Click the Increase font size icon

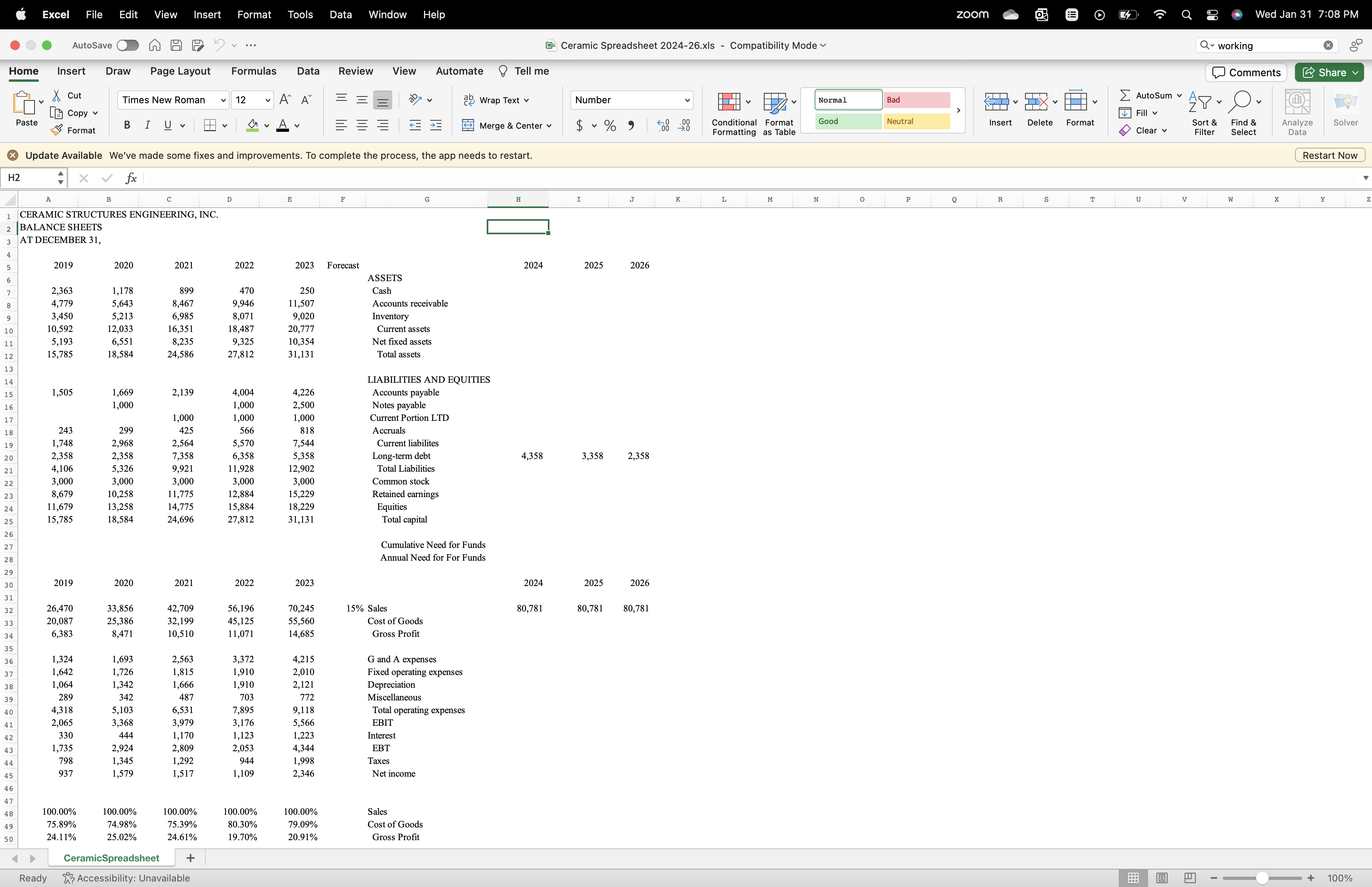tap(285, 100)
